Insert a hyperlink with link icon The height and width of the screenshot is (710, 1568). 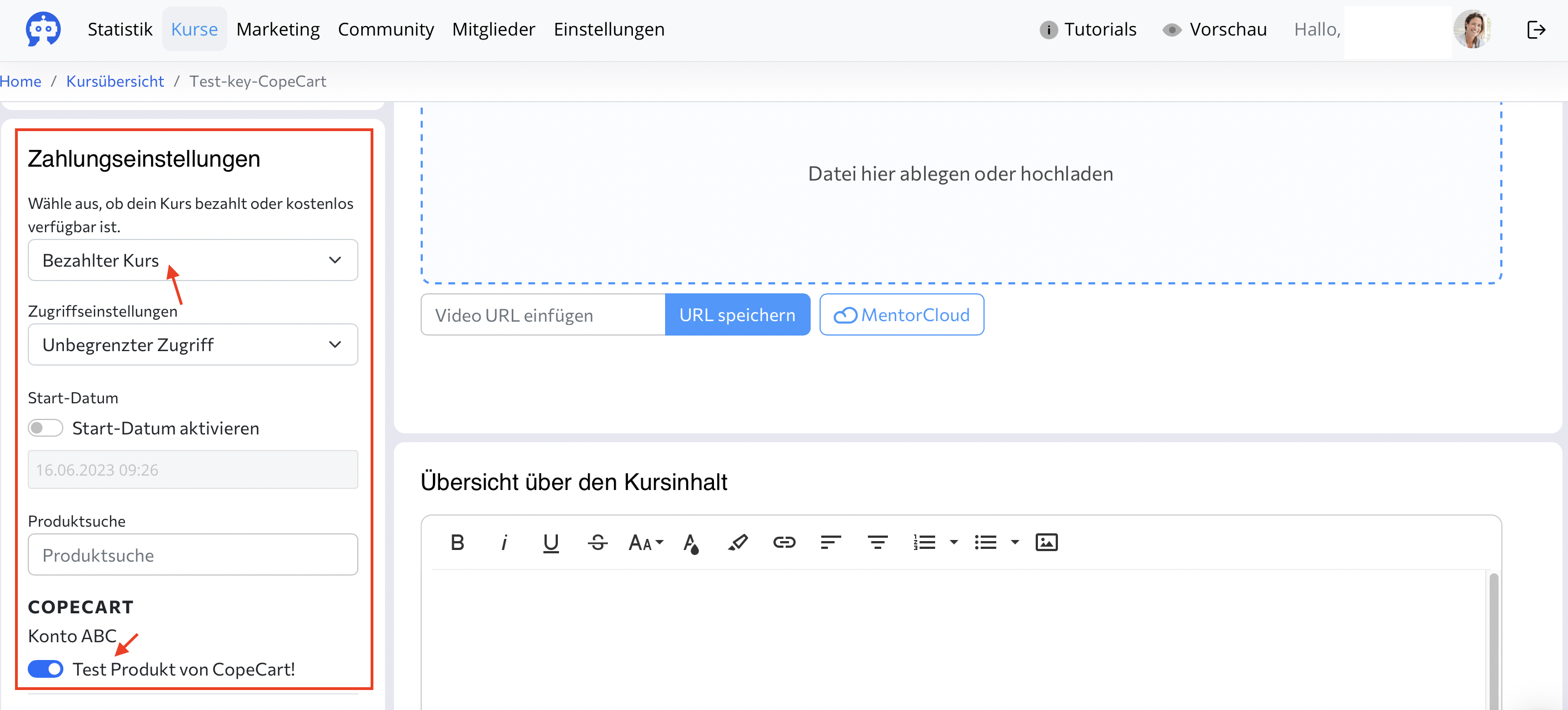784,542
